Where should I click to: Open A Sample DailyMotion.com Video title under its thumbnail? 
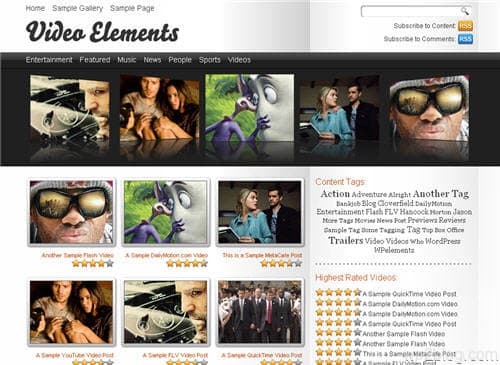(x=166, y=255)
